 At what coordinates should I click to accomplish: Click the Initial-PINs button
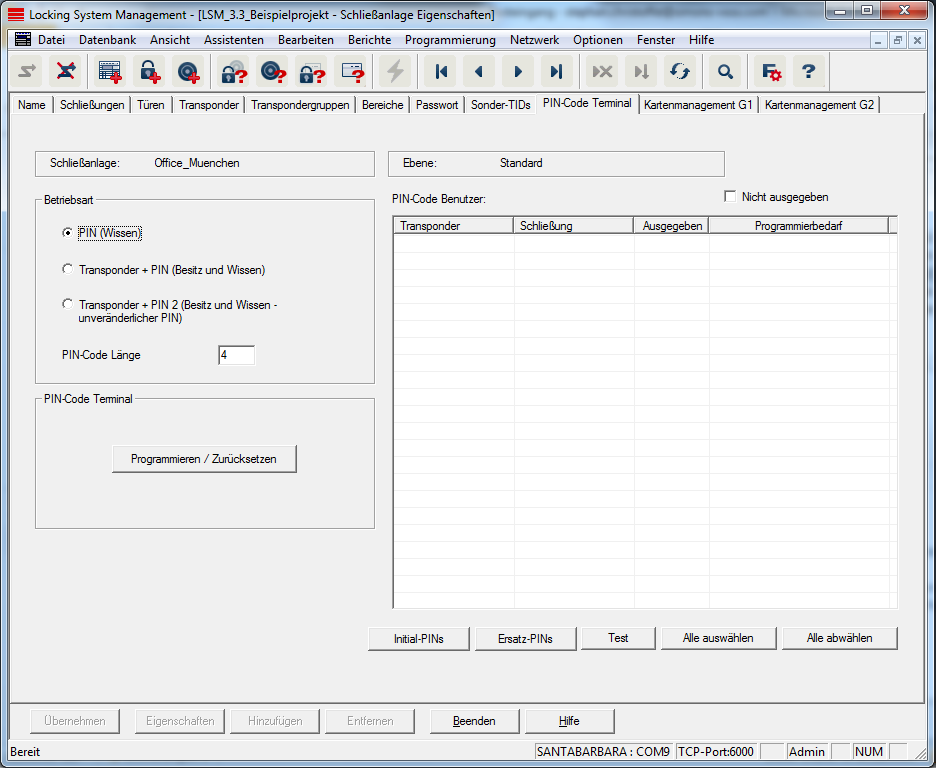(x=419, y=638)
